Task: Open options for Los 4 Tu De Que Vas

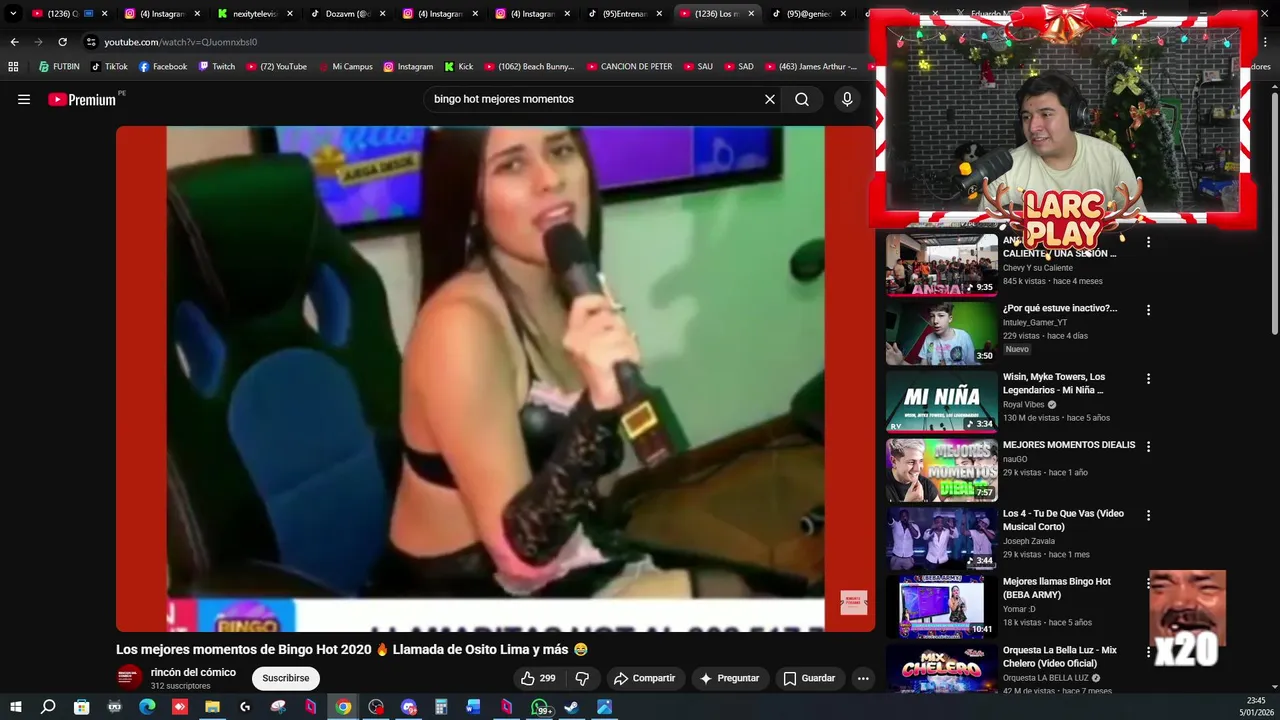Action: click(x=1148, y=515)
